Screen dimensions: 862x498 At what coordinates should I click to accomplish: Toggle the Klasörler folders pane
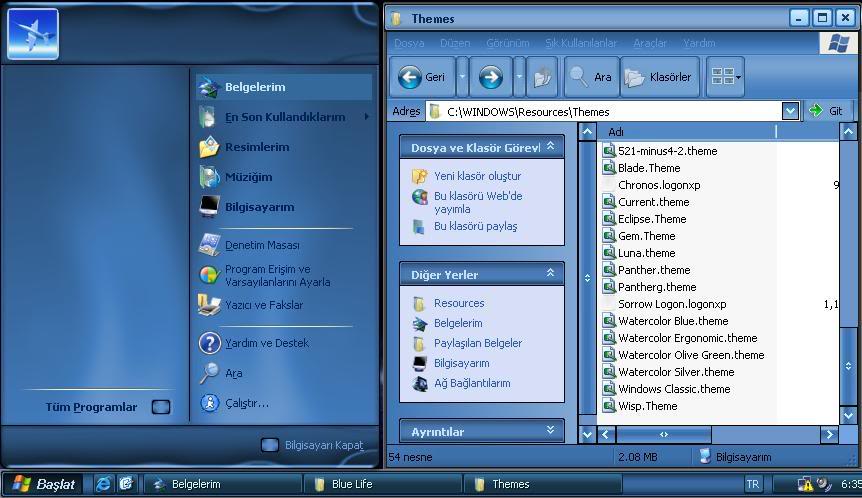(x=660, y=77)
